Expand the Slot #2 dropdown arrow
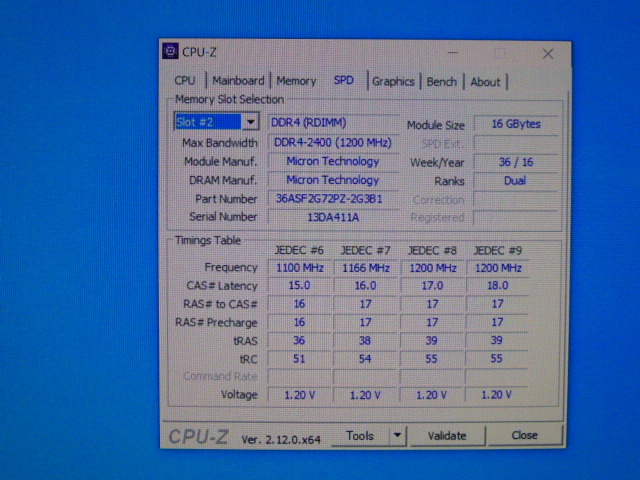This screenshot has height=480, width=640. point(251,122)
